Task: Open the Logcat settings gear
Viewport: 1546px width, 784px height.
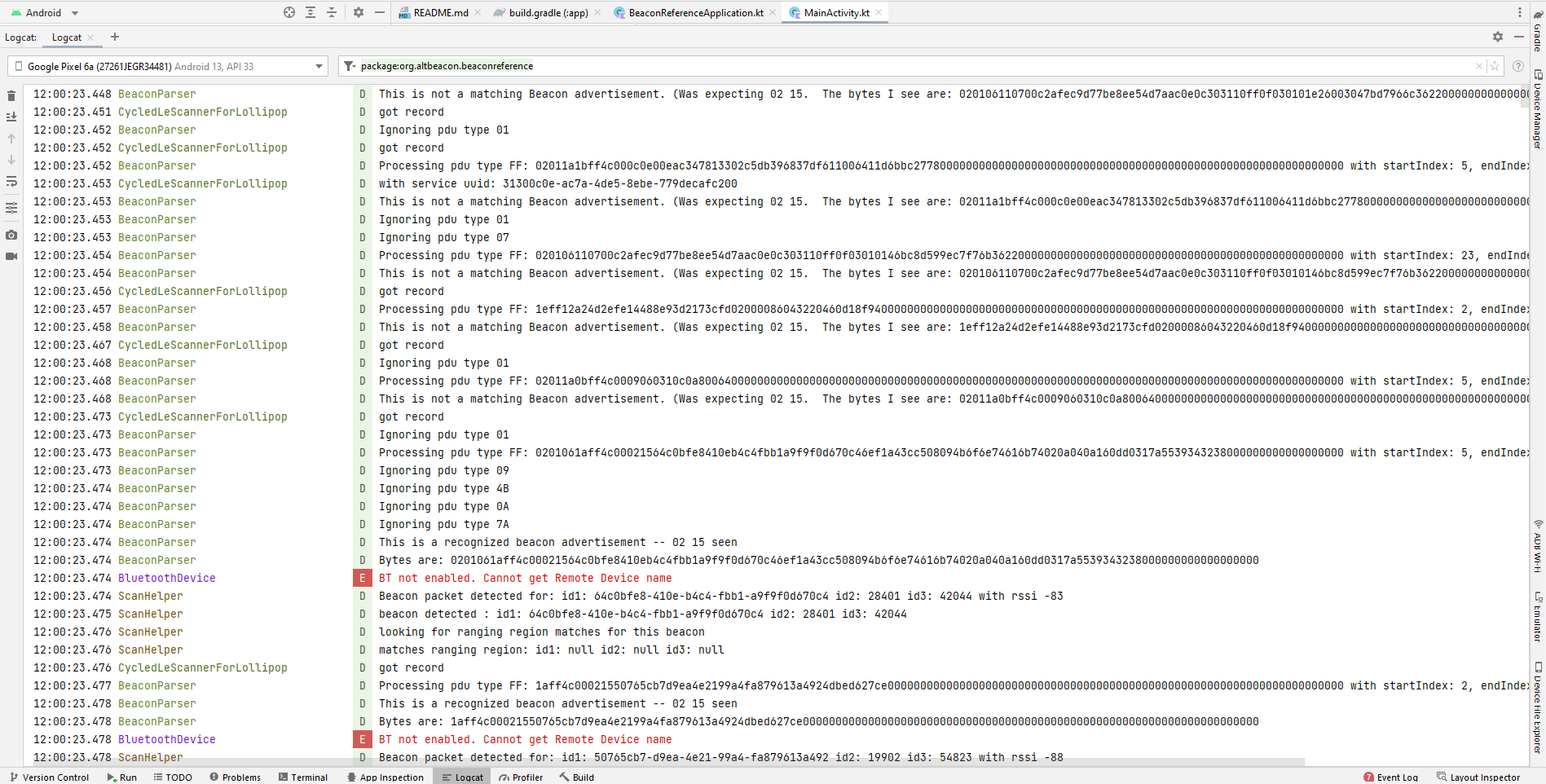Action: tap(1498, 37)
